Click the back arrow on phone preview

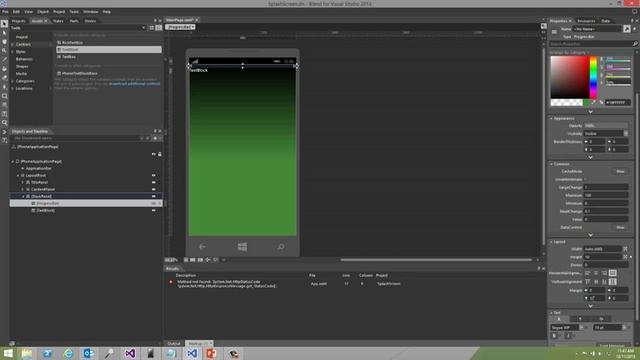point(202,247)
